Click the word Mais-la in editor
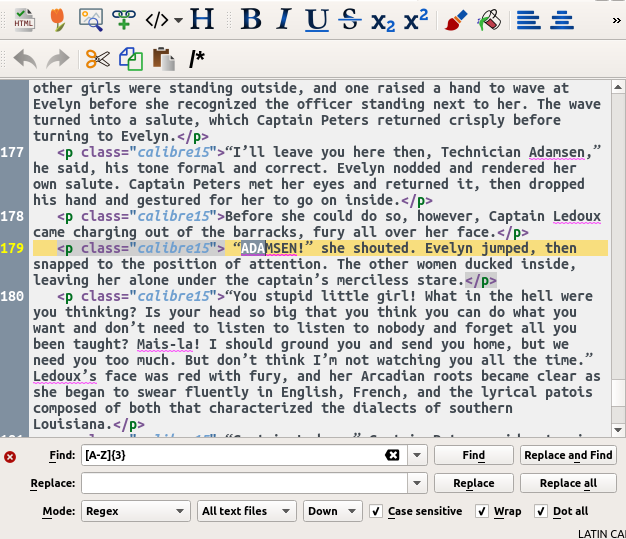The height and width of the screenshot is (539, 626). (x=165, y=344)
